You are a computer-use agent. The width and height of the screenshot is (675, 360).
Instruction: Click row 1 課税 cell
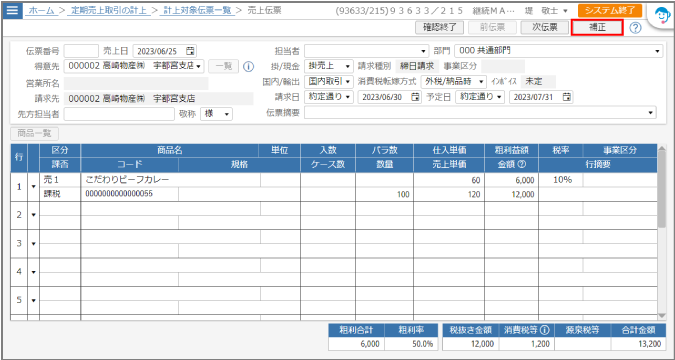tap(60, 194)
